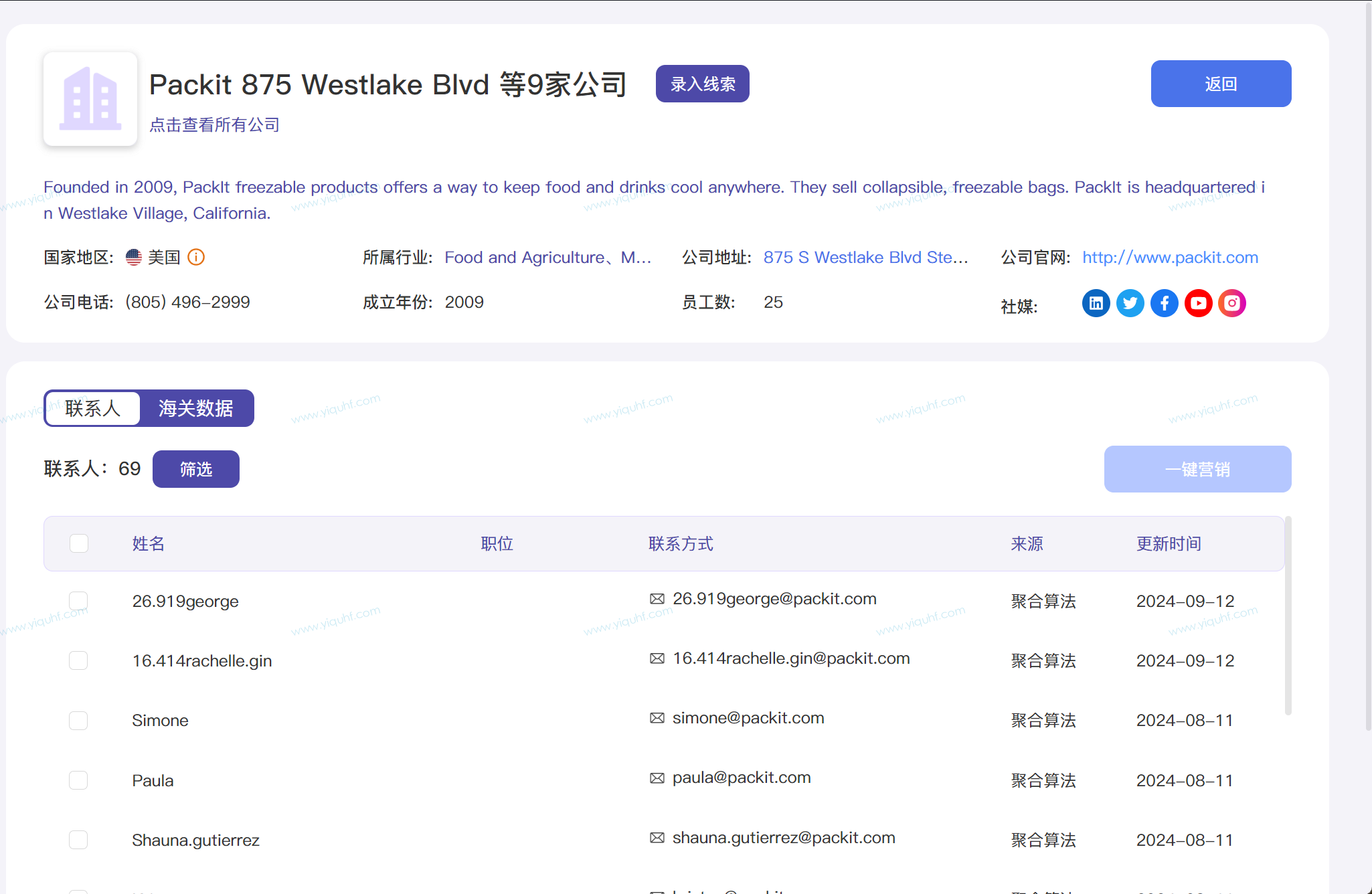Click the 点击查看所有公司 link

[214, 125]
